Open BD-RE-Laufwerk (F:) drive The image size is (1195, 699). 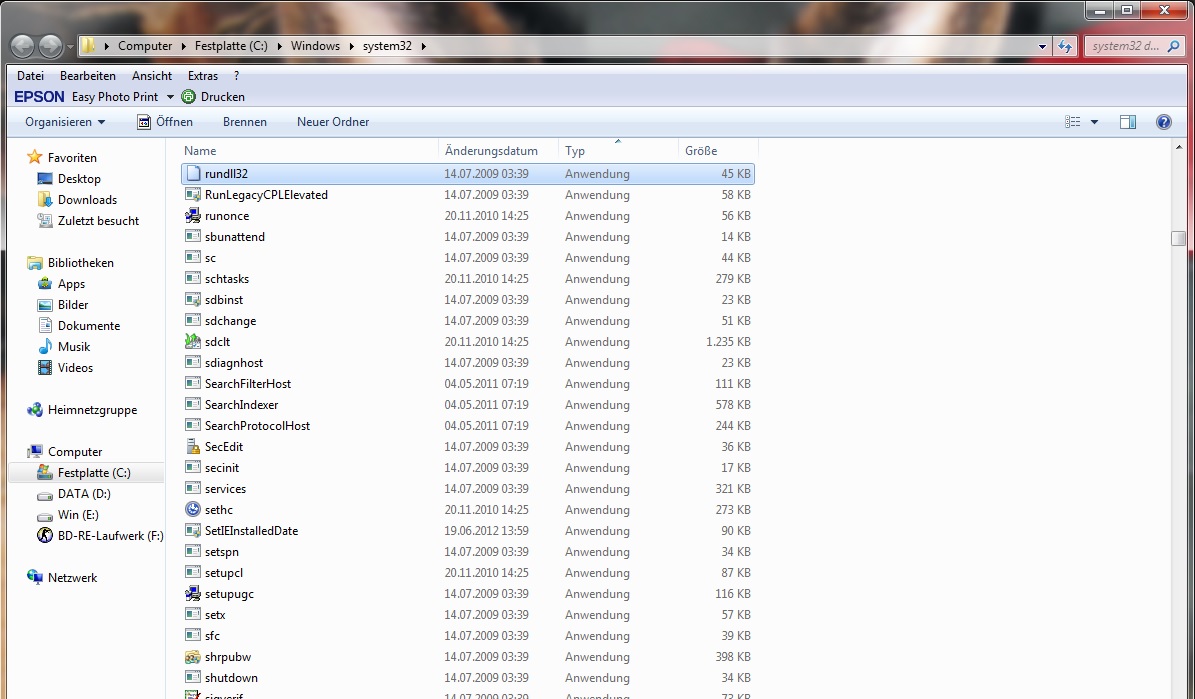100,536
